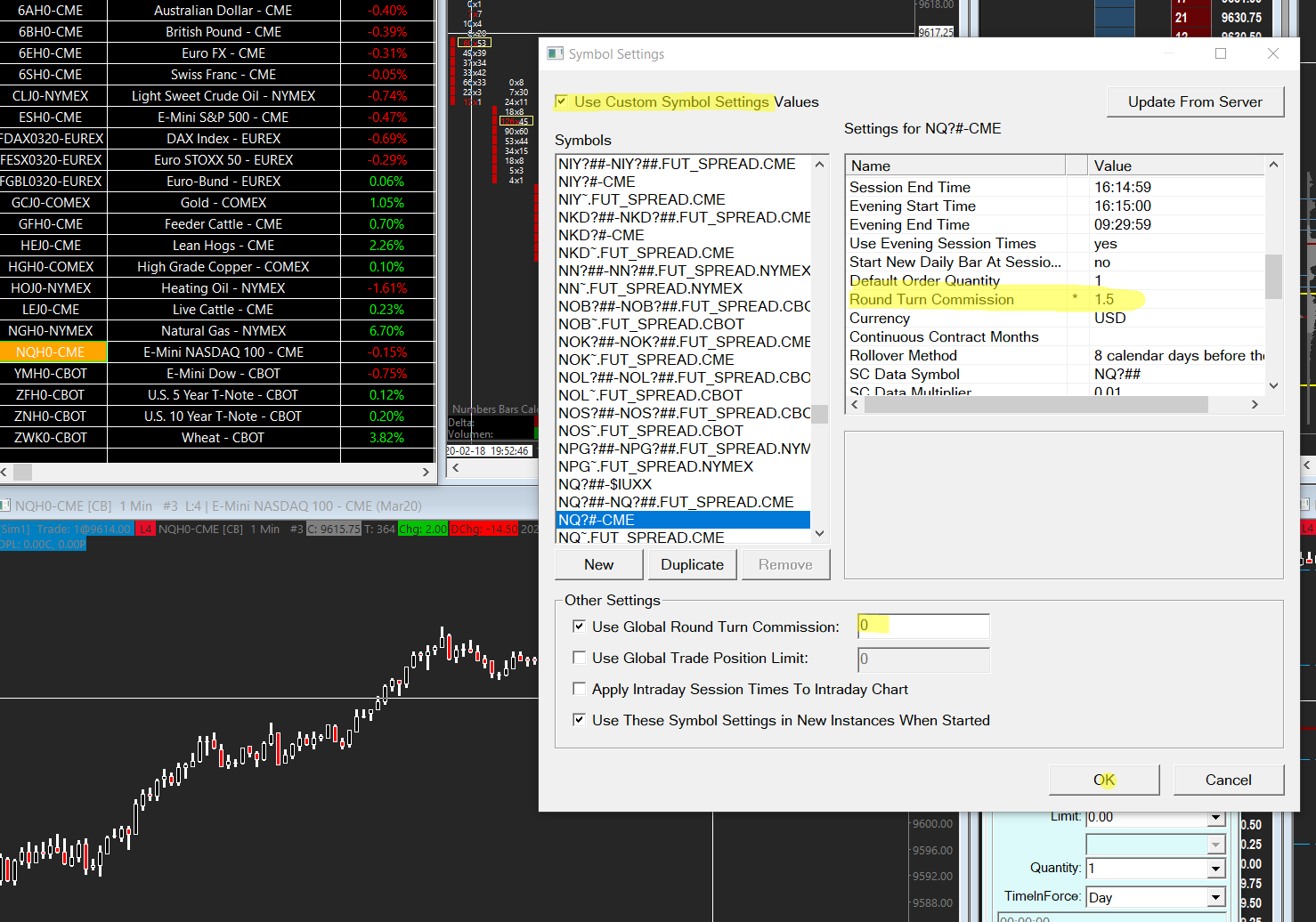Click quote board horizontal scroll-left arrow

click(5, 472)
